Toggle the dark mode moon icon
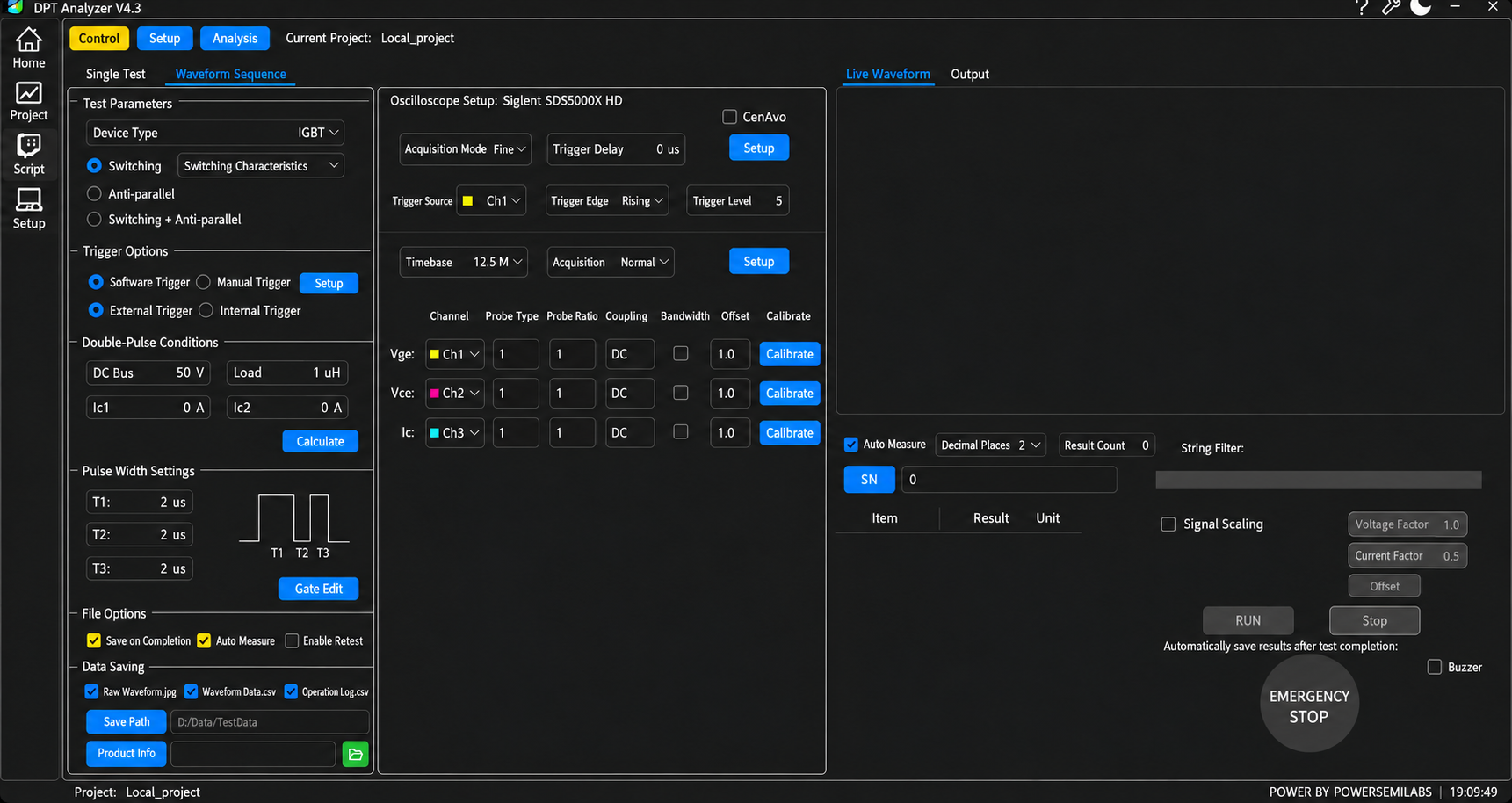This screenshot has height=803, width=1512. click(x=1421, y=7)
